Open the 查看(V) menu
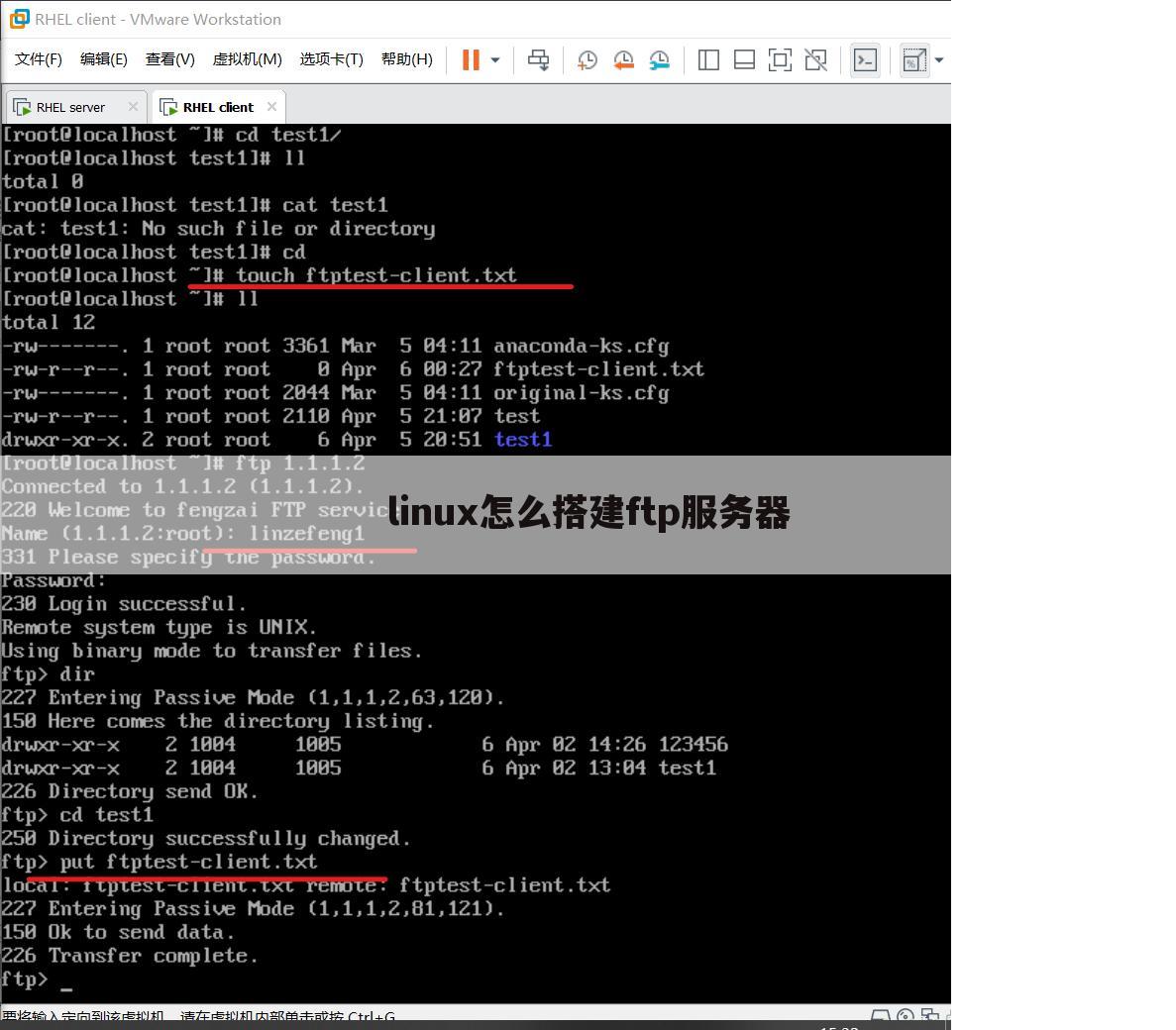 169,59
